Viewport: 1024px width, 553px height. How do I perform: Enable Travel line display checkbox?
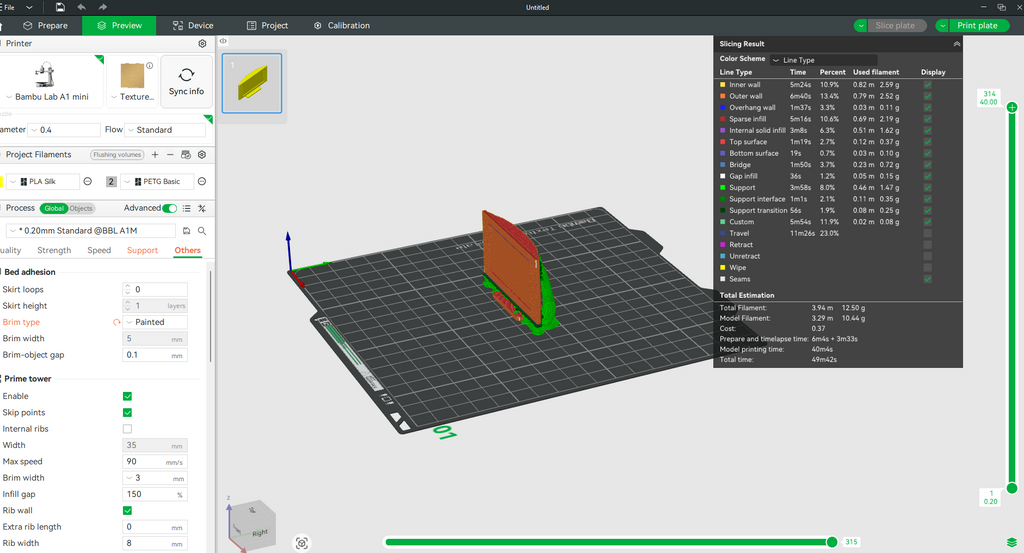pos(928,233)
